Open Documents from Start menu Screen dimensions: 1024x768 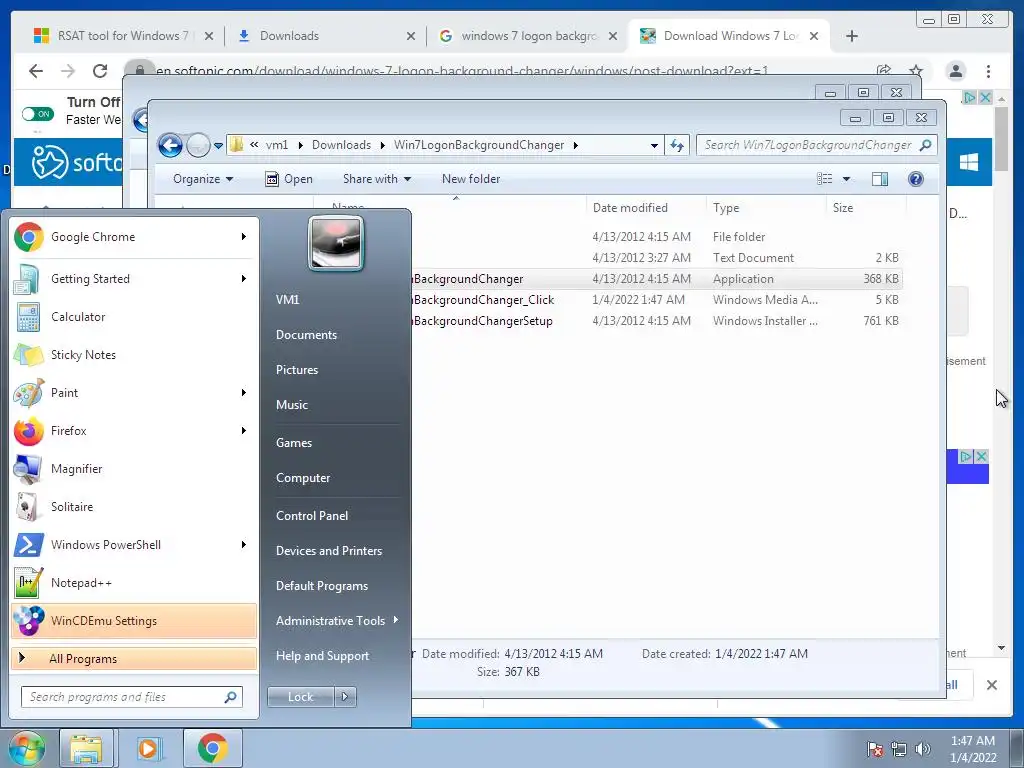tap(306, 334)
